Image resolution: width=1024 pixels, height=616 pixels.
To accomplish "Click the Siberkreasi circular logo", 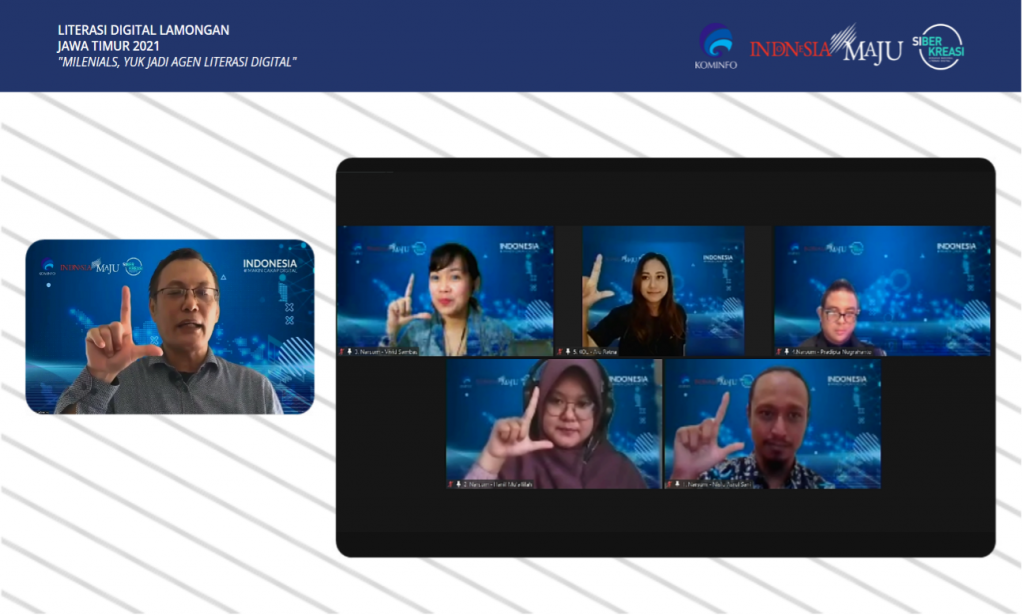I will [940, 46].
